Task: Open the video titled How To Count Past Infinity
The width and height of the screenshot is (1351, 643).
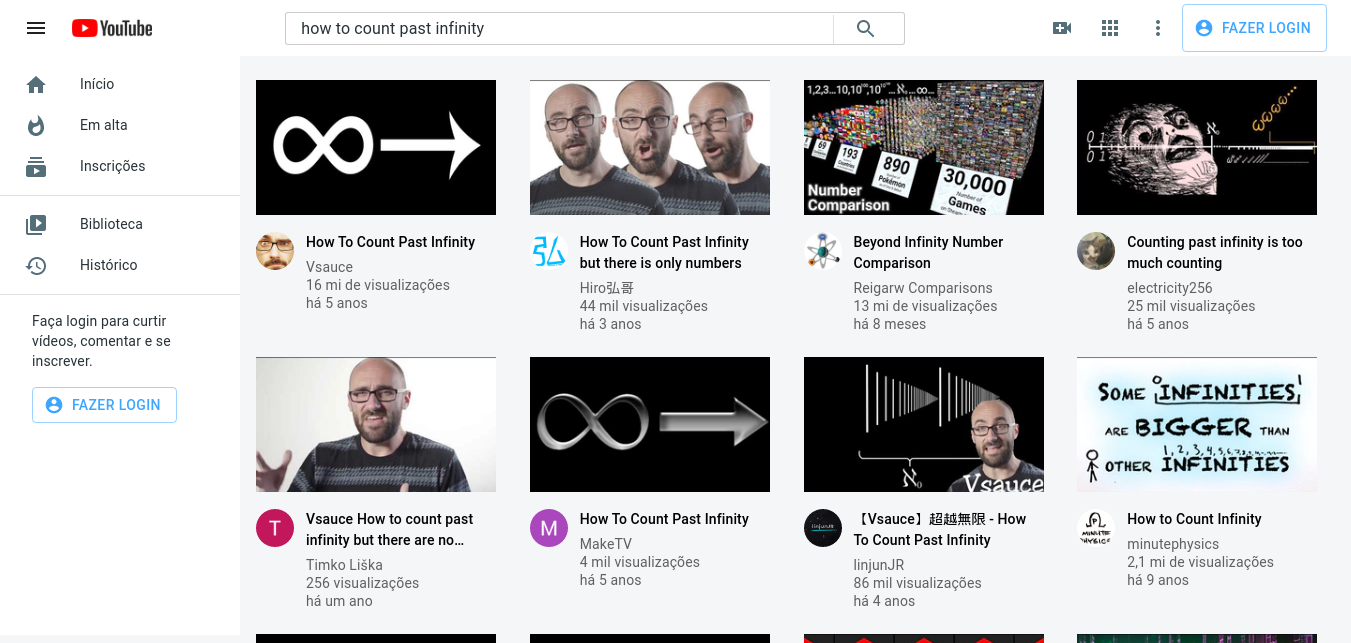Action: 390,241
